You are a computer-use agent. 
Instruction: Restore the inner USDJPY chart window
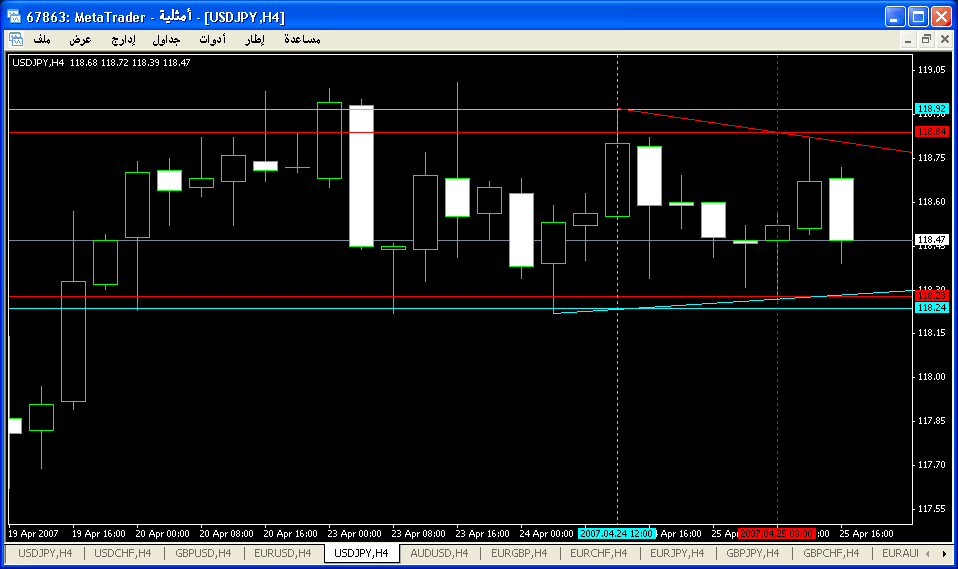tap(926, 39)
